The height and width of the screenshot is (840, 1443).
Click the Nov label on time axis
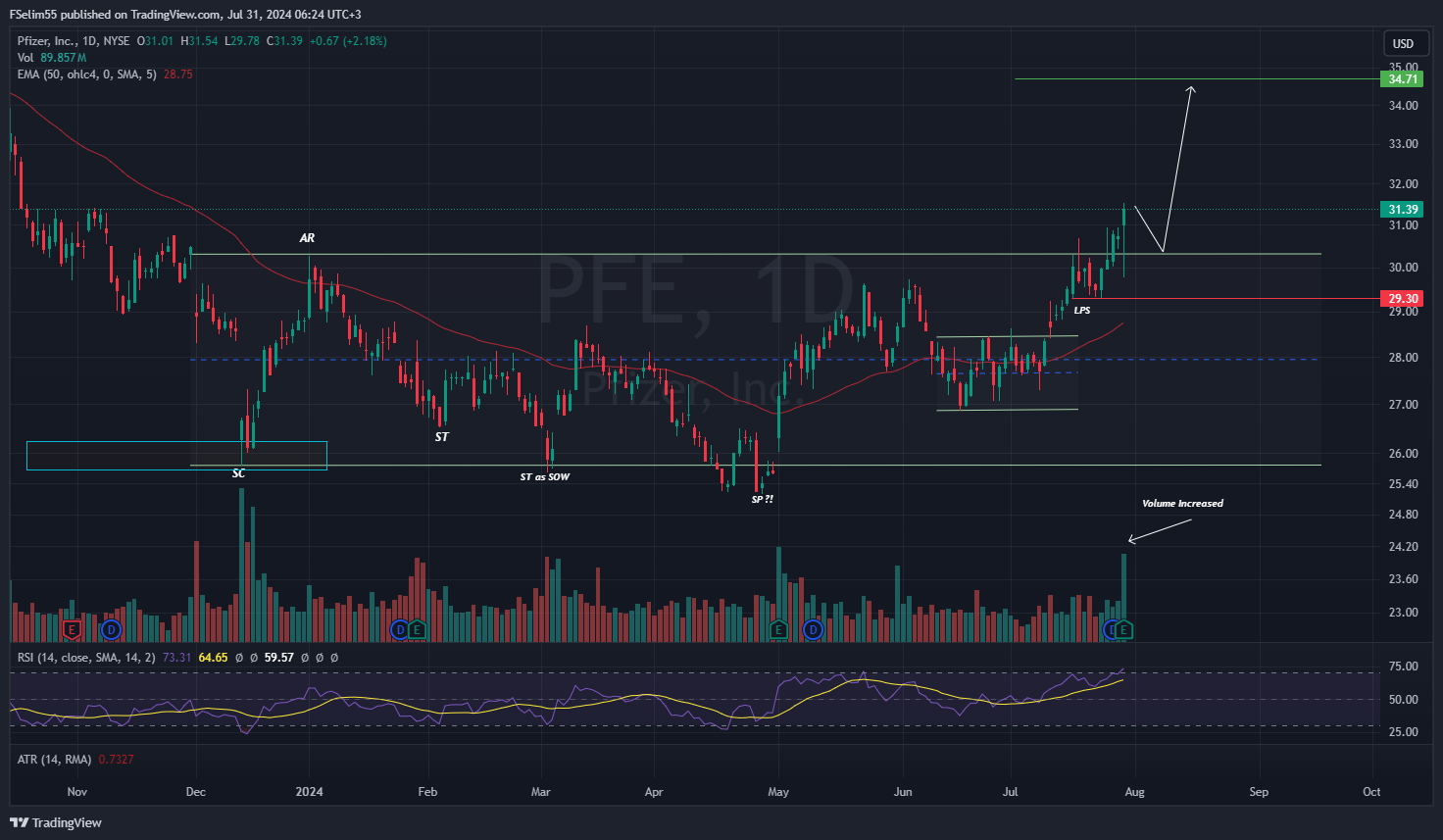point(76,792)
